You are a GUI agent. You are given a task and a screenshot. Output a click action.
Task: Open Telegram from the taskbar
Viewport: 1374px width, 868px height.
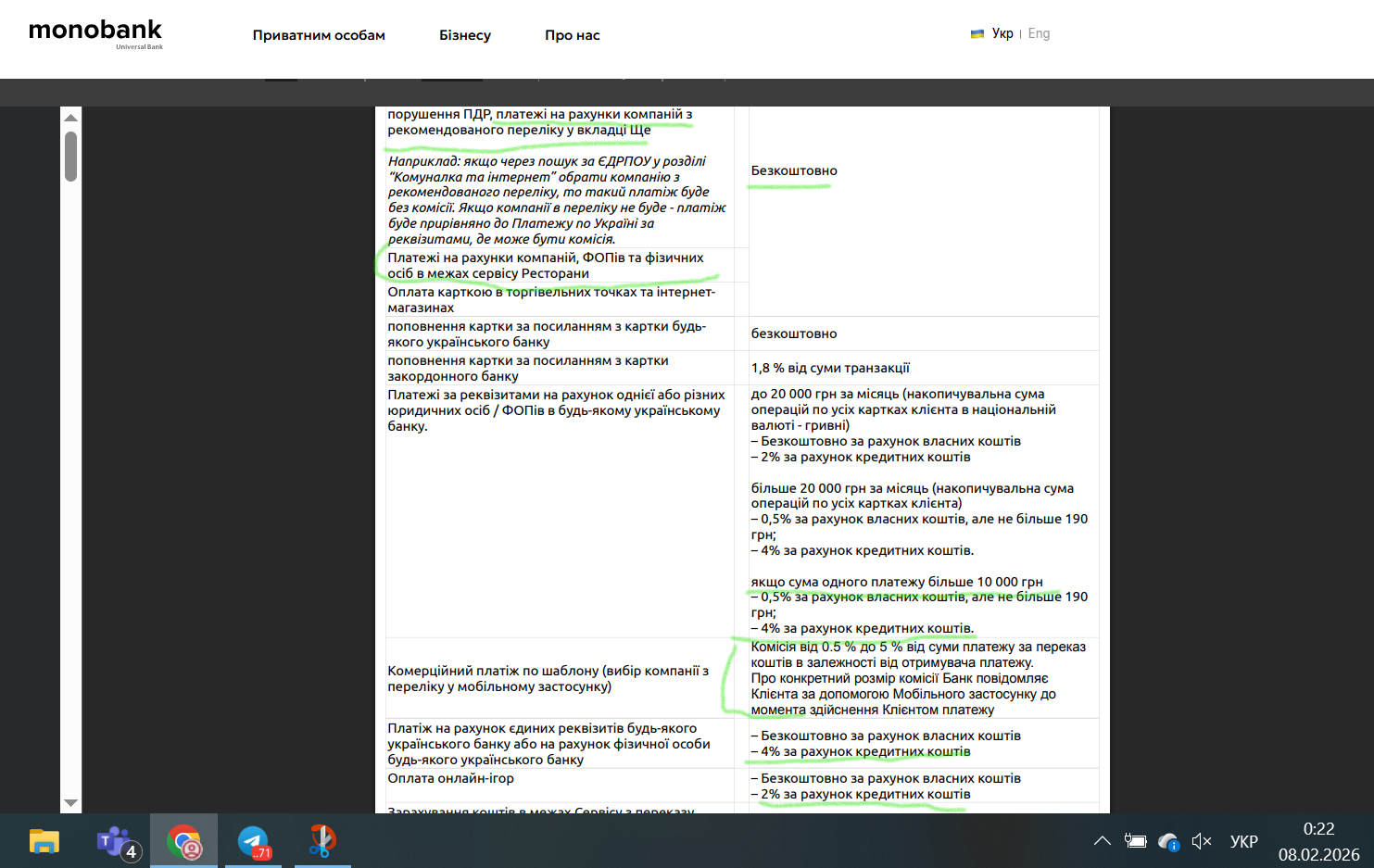[253, 841]
